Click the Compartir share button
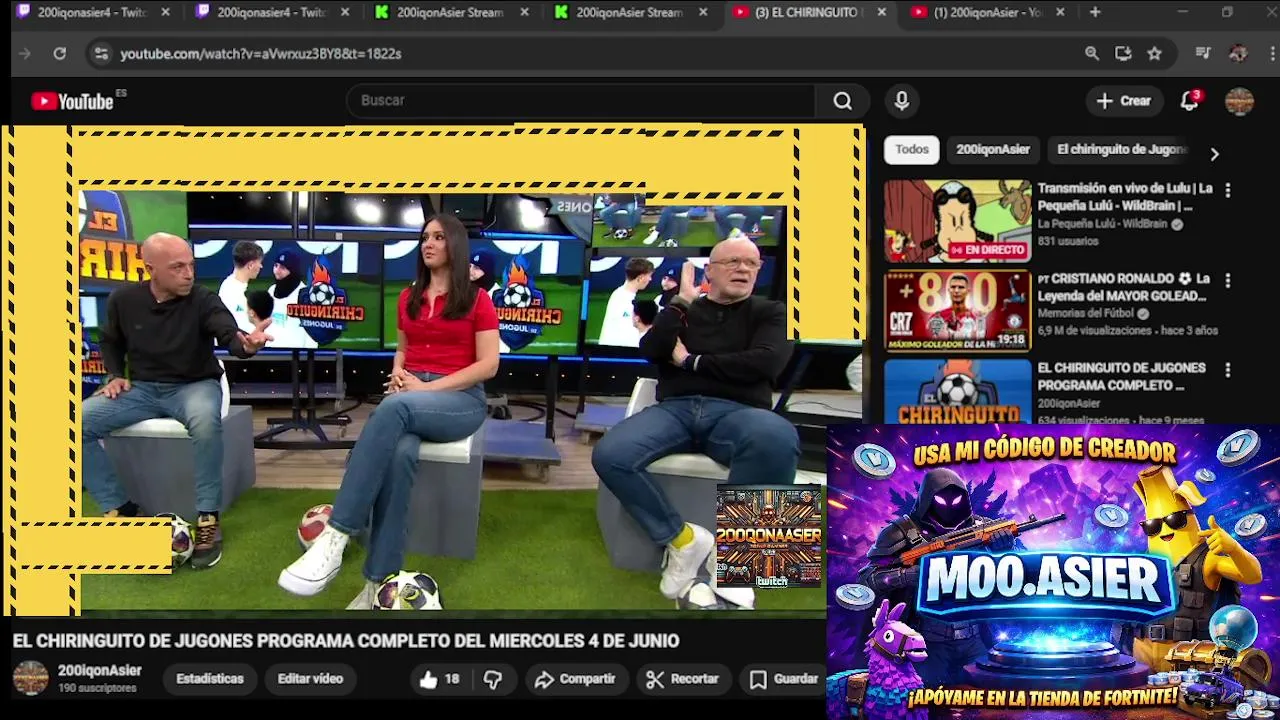Viewport: 1280px width, 720px height. [x=575, y=679]
